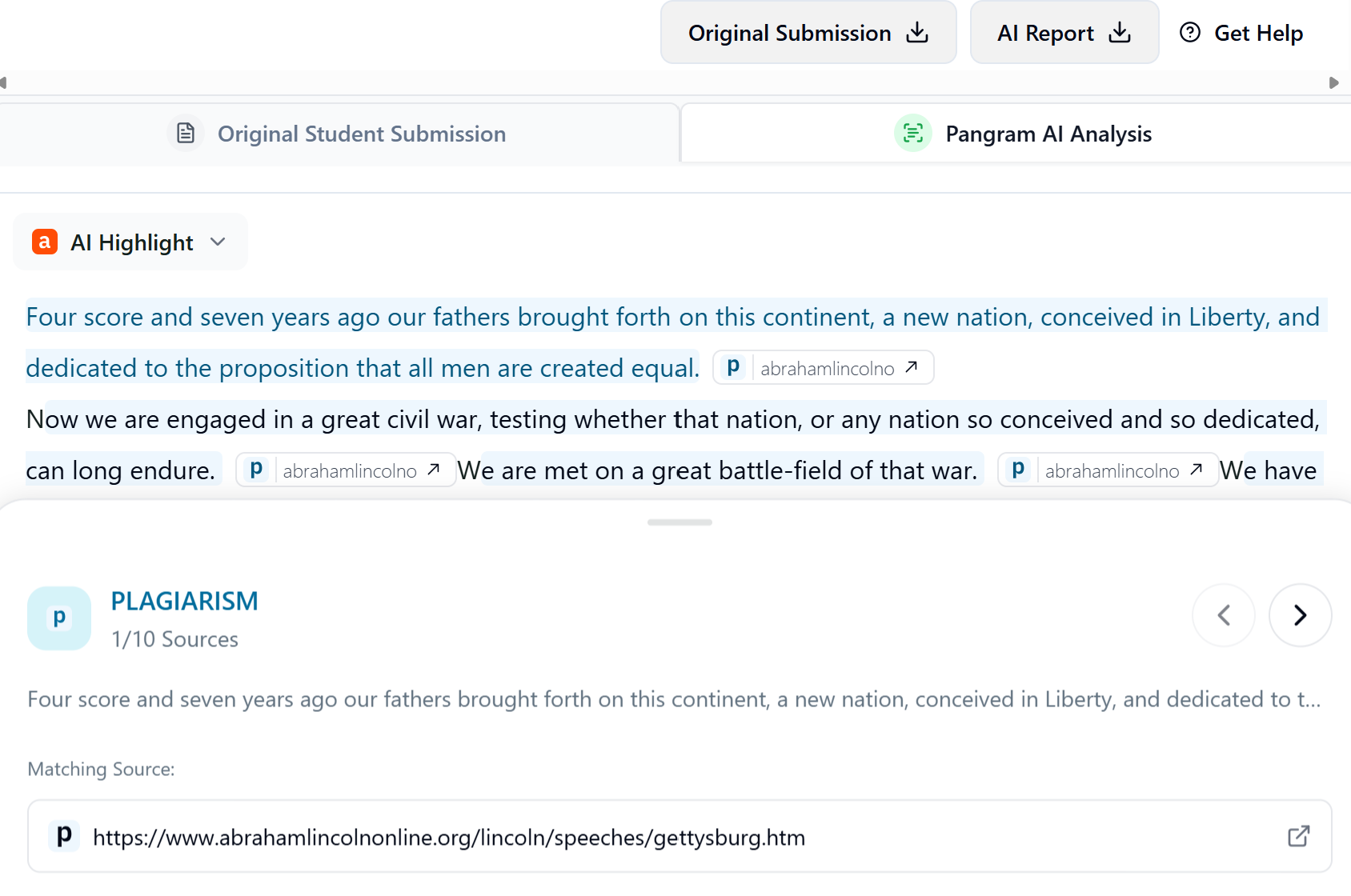The width and height of the screenshot is (1351, 896).
Task: Open the abrahamlincolnonline.org gettysburg link
Action: click(449, 838)
